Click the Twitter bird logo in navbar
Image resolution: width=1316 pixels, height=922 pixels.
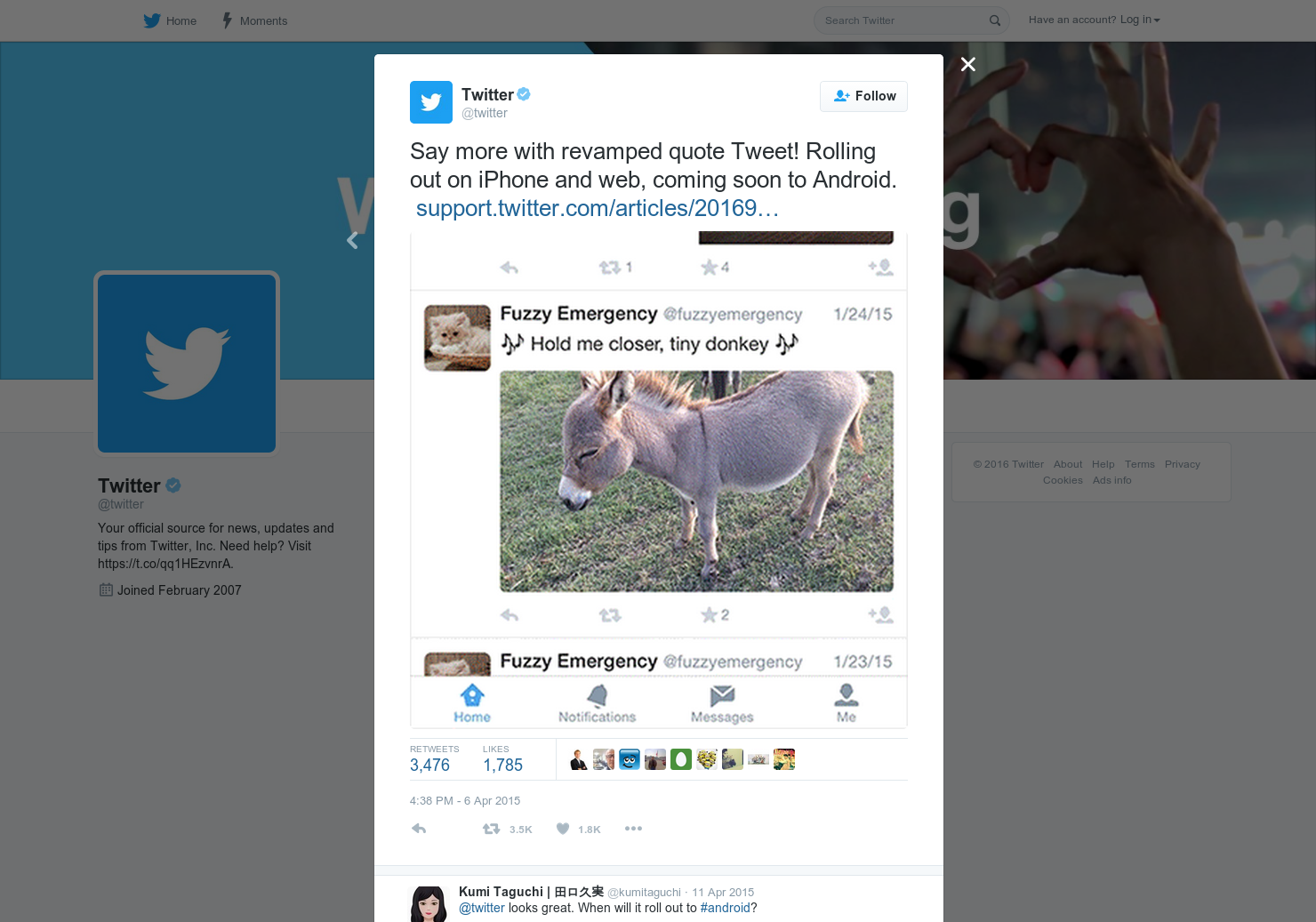(152, 20)
